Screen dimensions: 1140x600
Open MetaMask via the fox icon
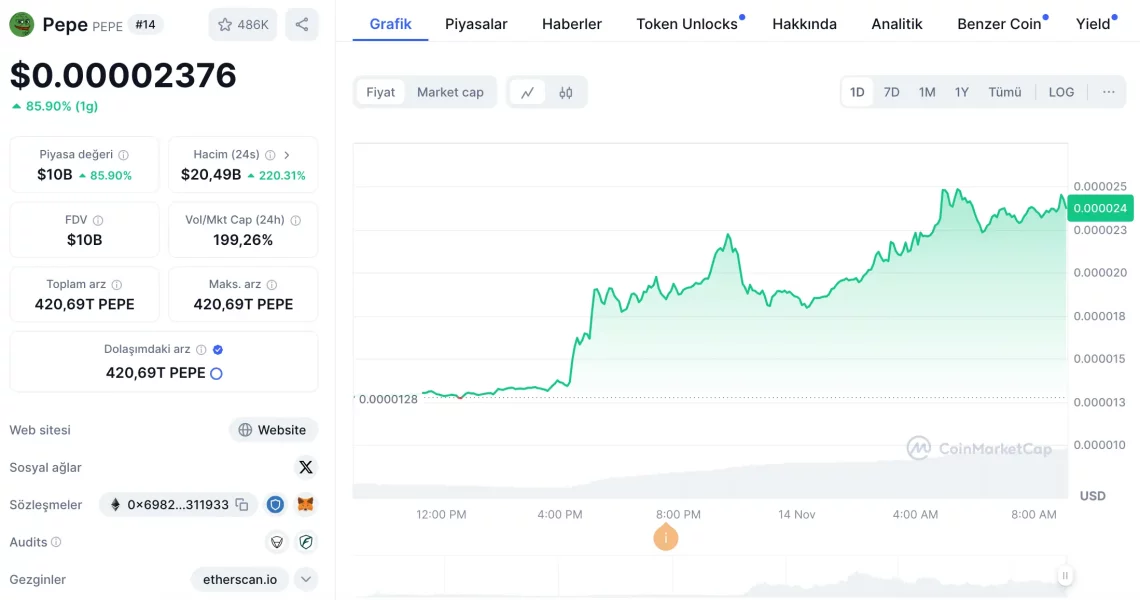coord(305,505)
